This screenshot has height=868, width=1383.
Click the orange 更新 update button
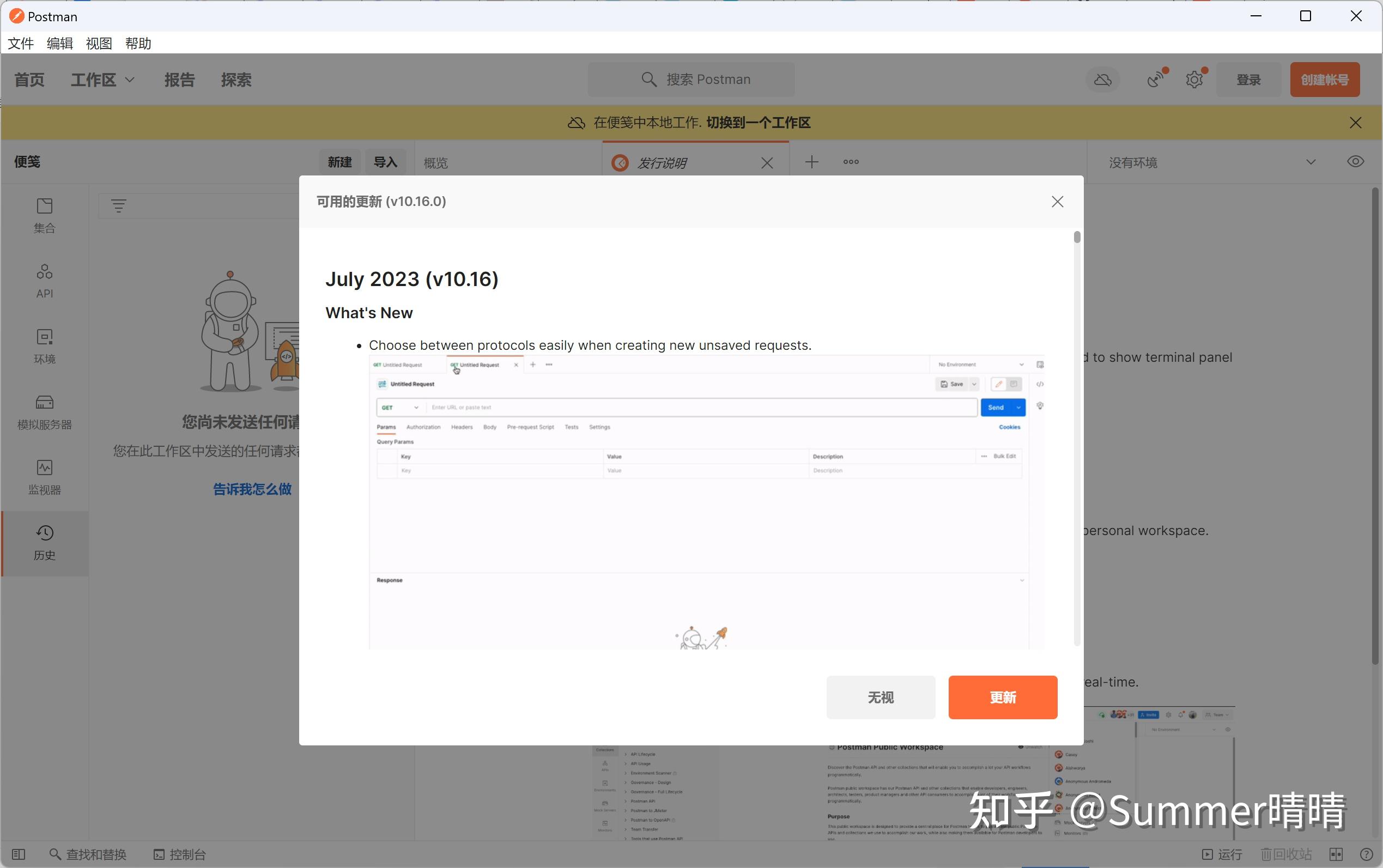point(1002,697)
